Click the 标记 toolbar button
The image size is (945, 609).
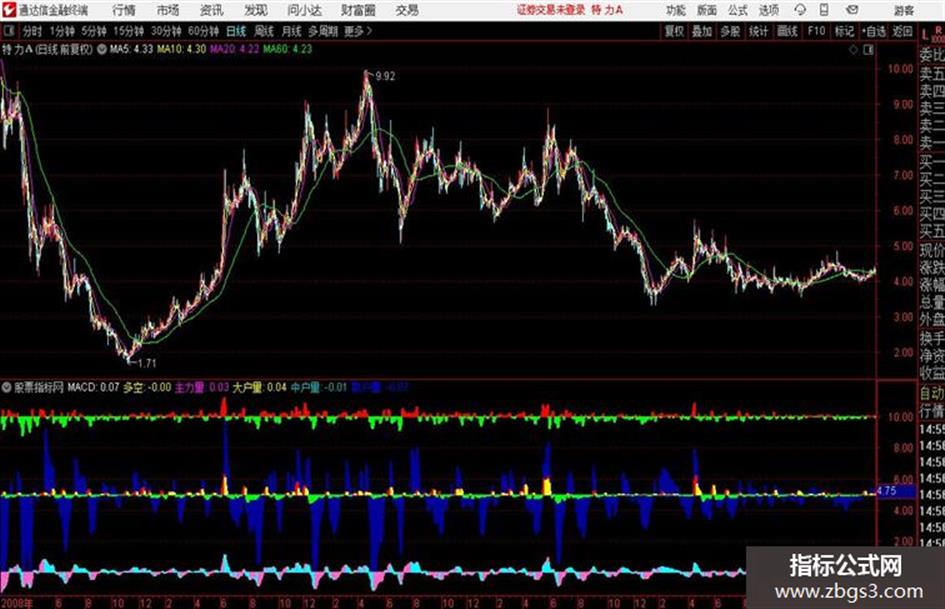845,31
